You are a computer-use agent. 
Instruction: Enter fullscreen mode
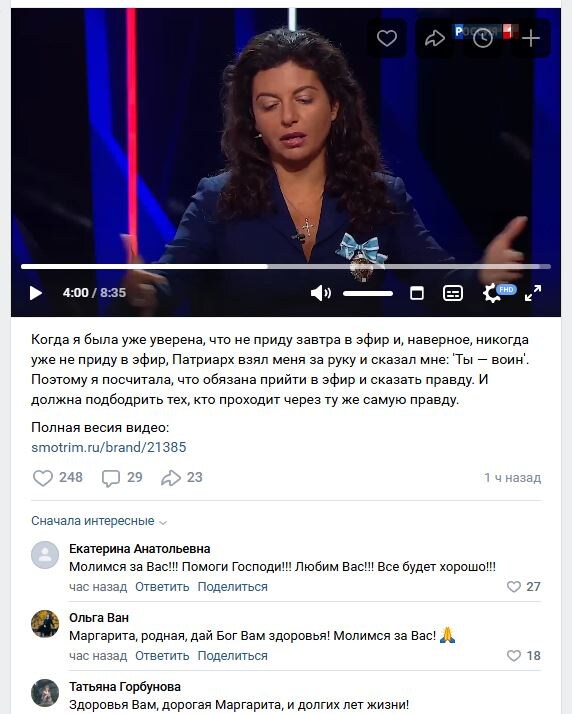[533, 293]
